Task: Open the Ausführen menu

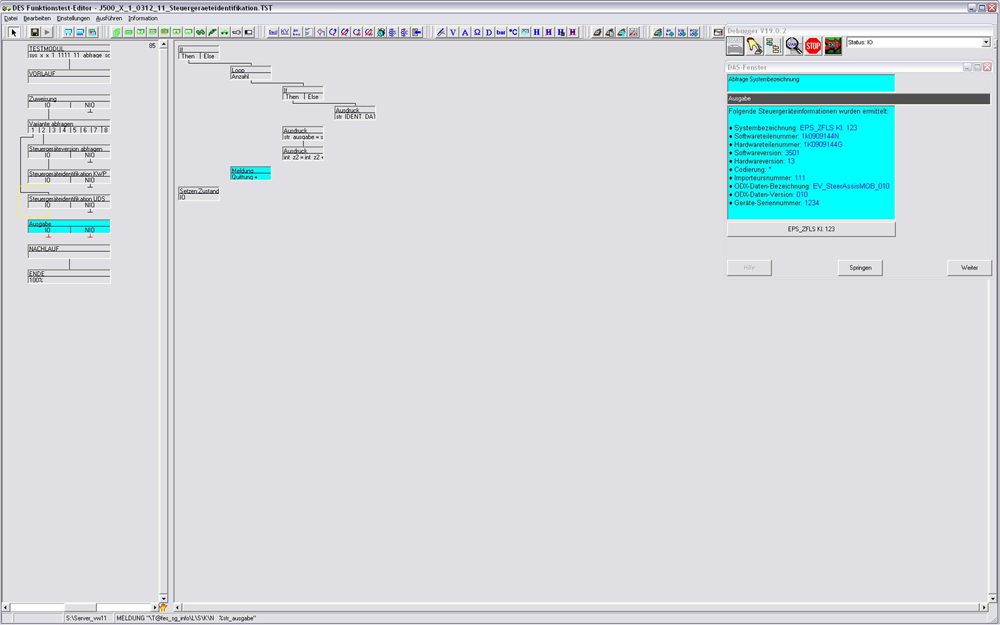Action: (109, 18)
